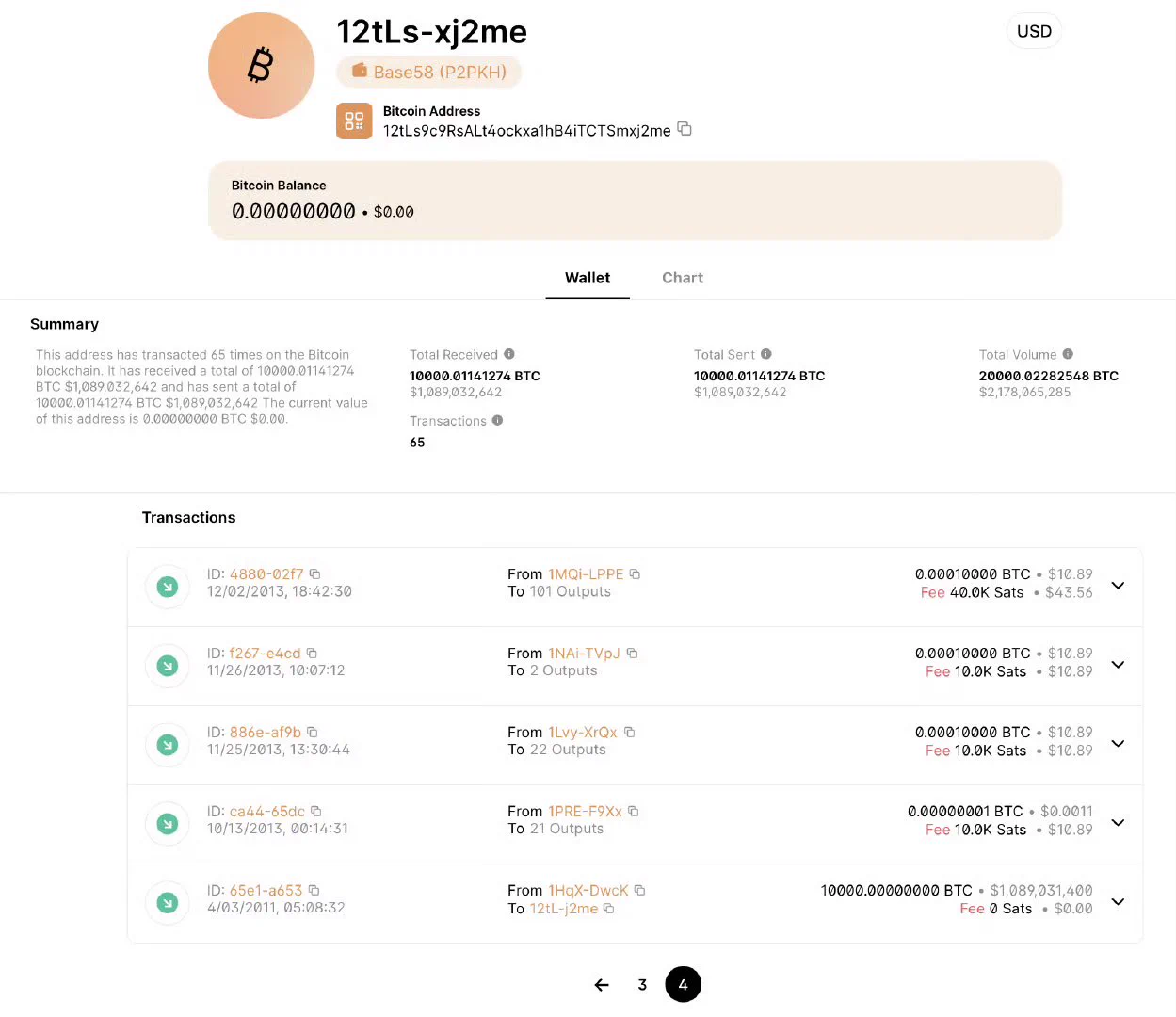
Task: Copy transaction ID 4880-02f7
Action: 315,573
